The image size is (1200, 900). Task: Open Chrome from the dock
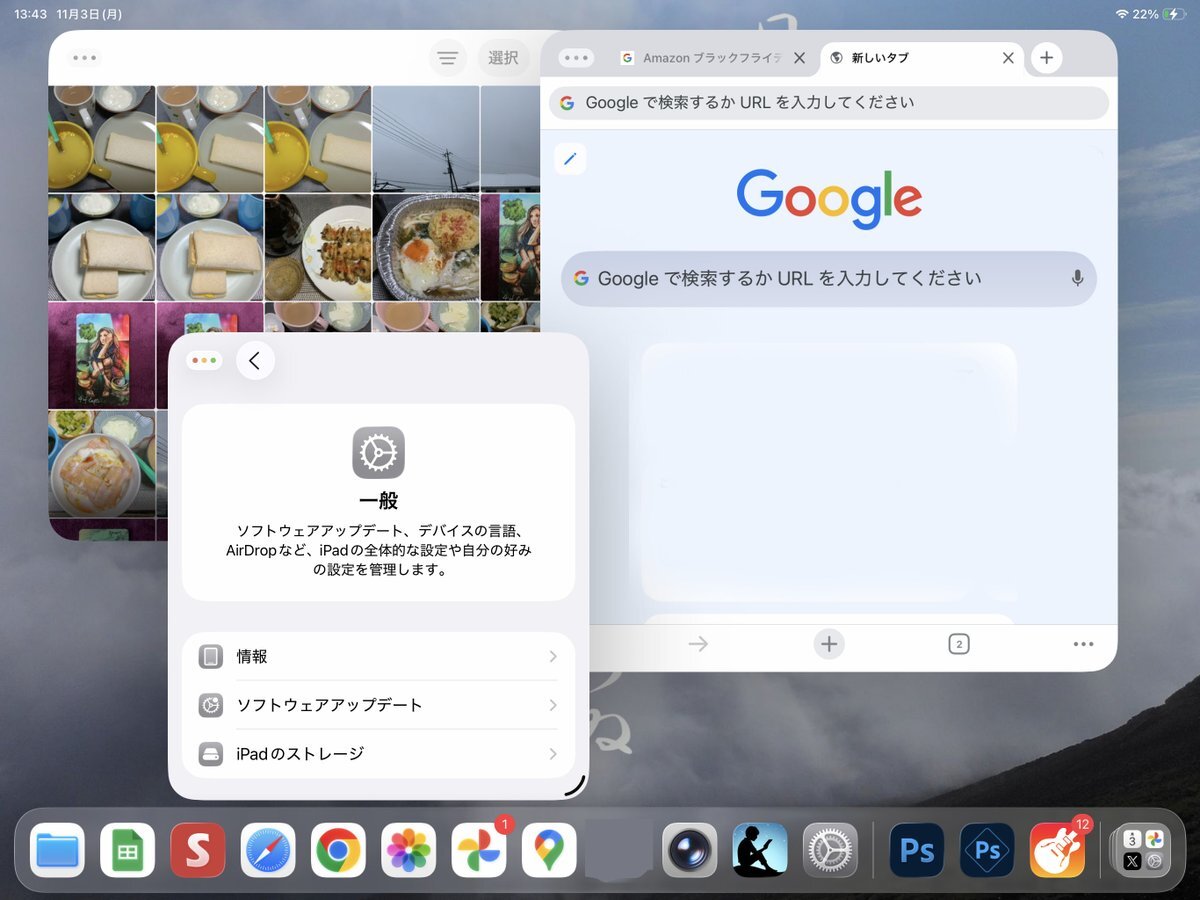tap(338, 850)
